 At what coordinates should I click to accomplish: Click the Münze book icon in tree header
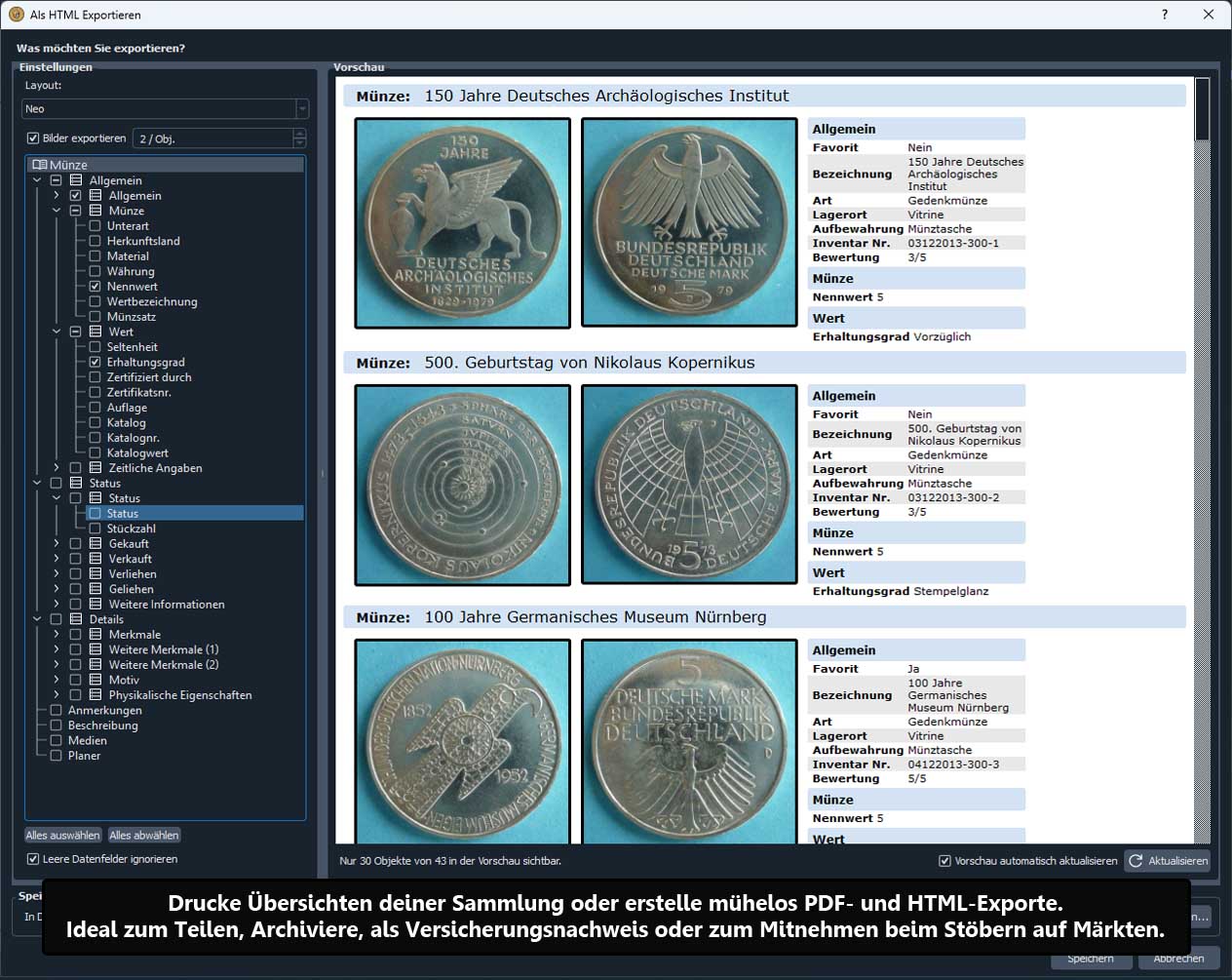coord(40,165)
